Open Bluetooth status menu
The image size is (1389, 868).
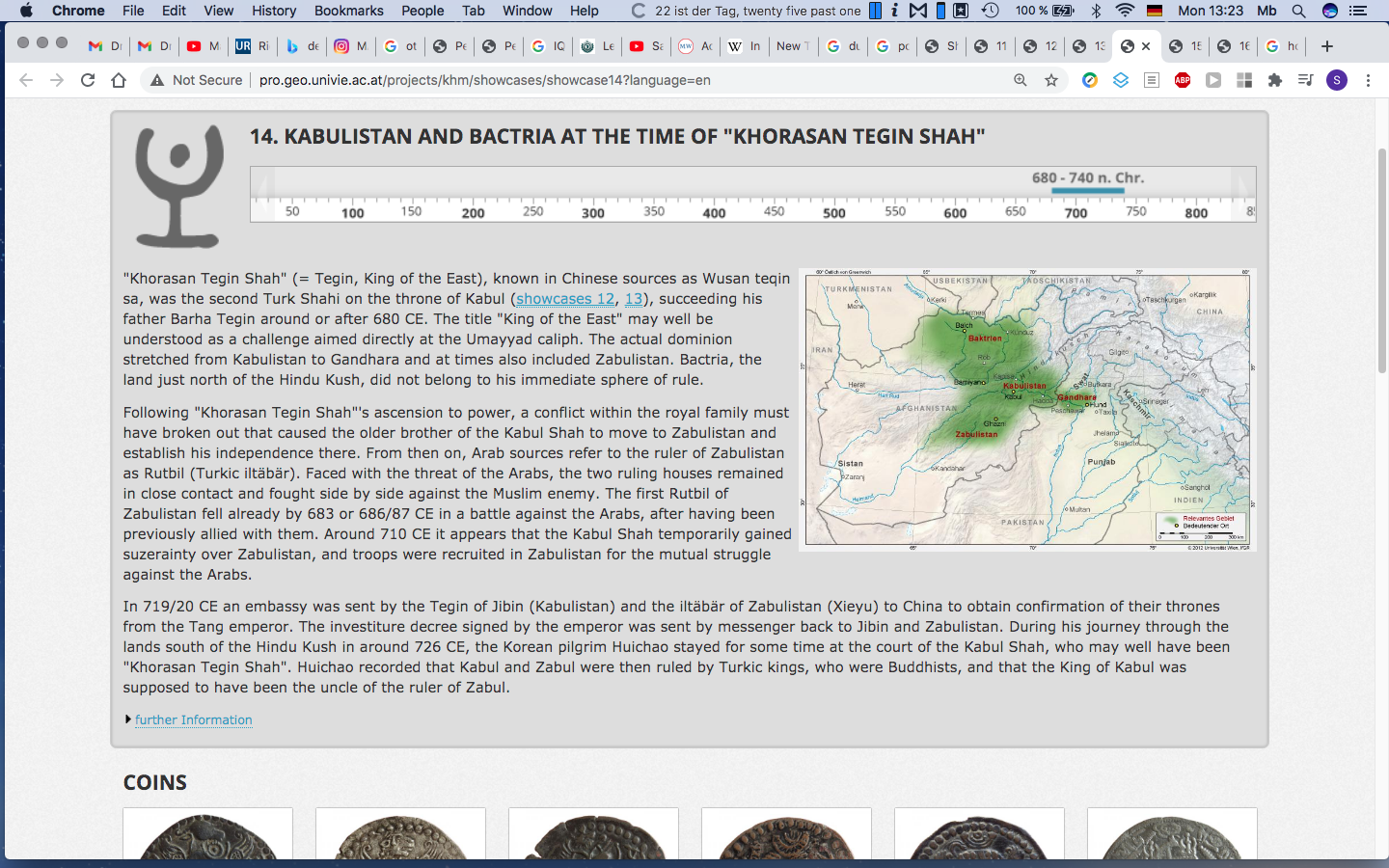[1096, 11]
